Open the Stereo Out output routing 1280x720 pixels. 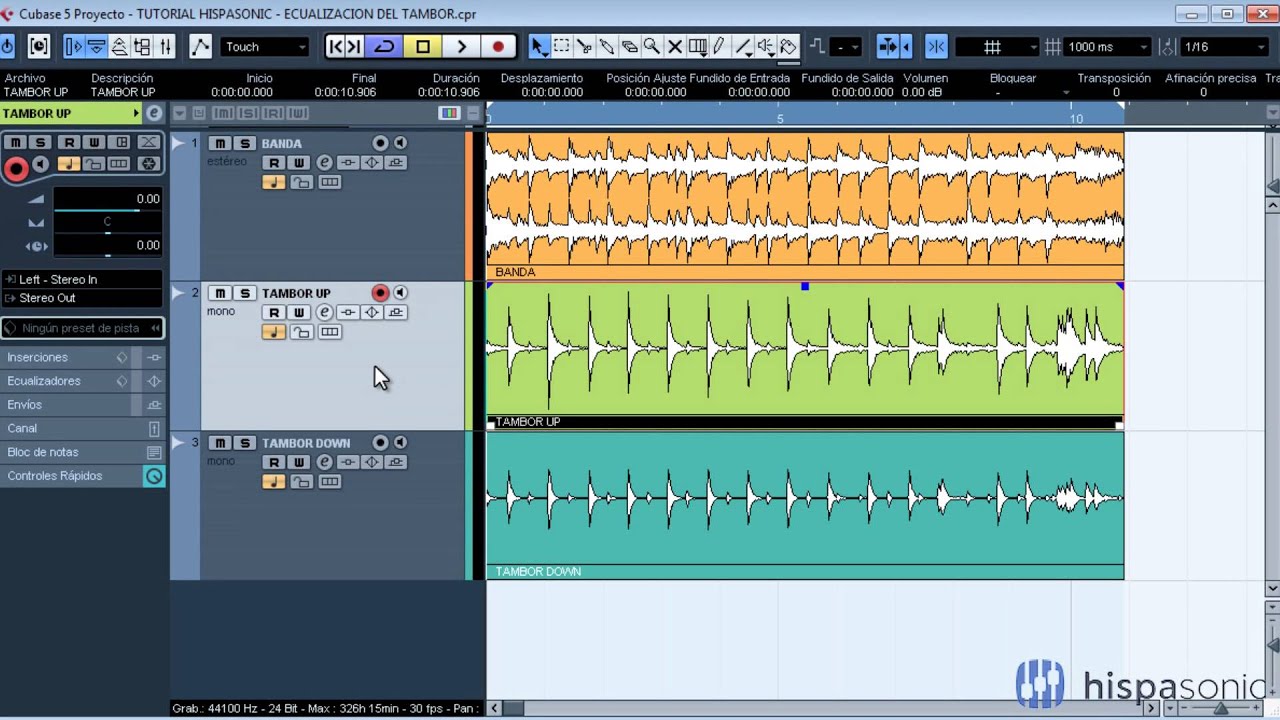[x=82, y=298]
